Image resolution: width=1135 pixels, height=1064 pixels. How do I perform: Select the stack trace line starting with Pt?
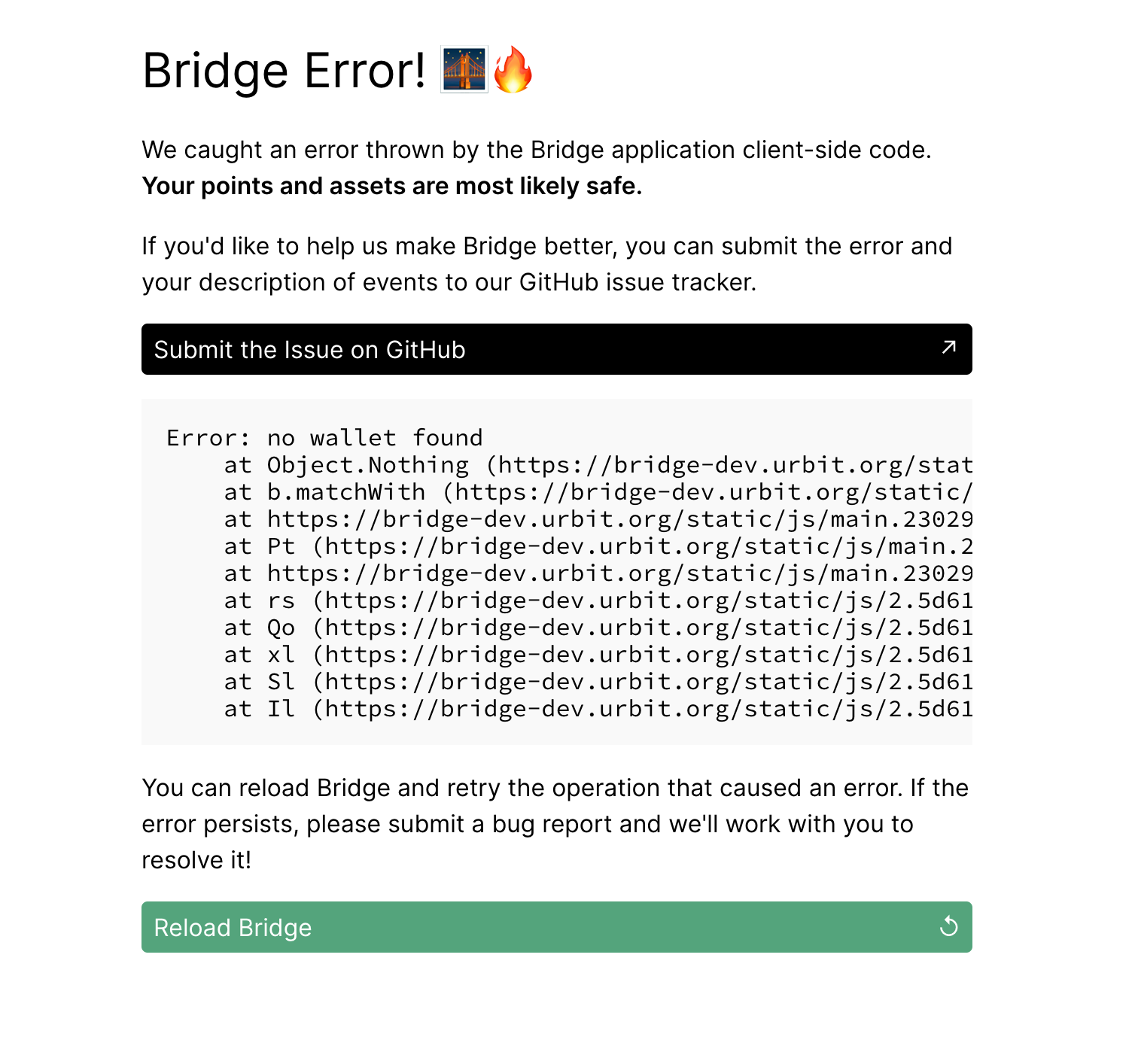click(x=527, y=546)
